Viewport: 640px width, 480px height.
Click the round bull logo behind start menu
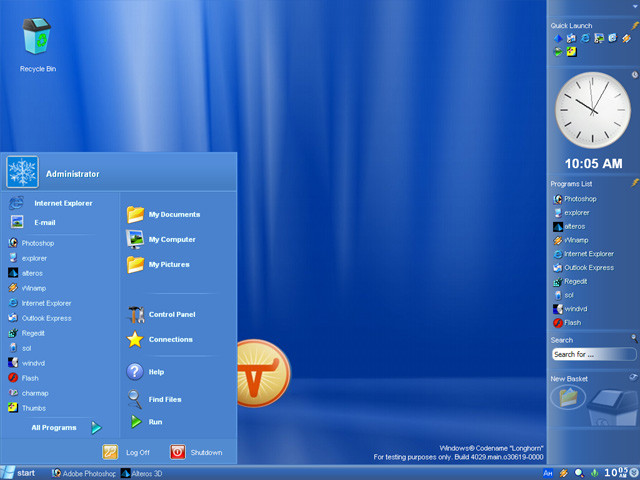(x=264, y=373)
